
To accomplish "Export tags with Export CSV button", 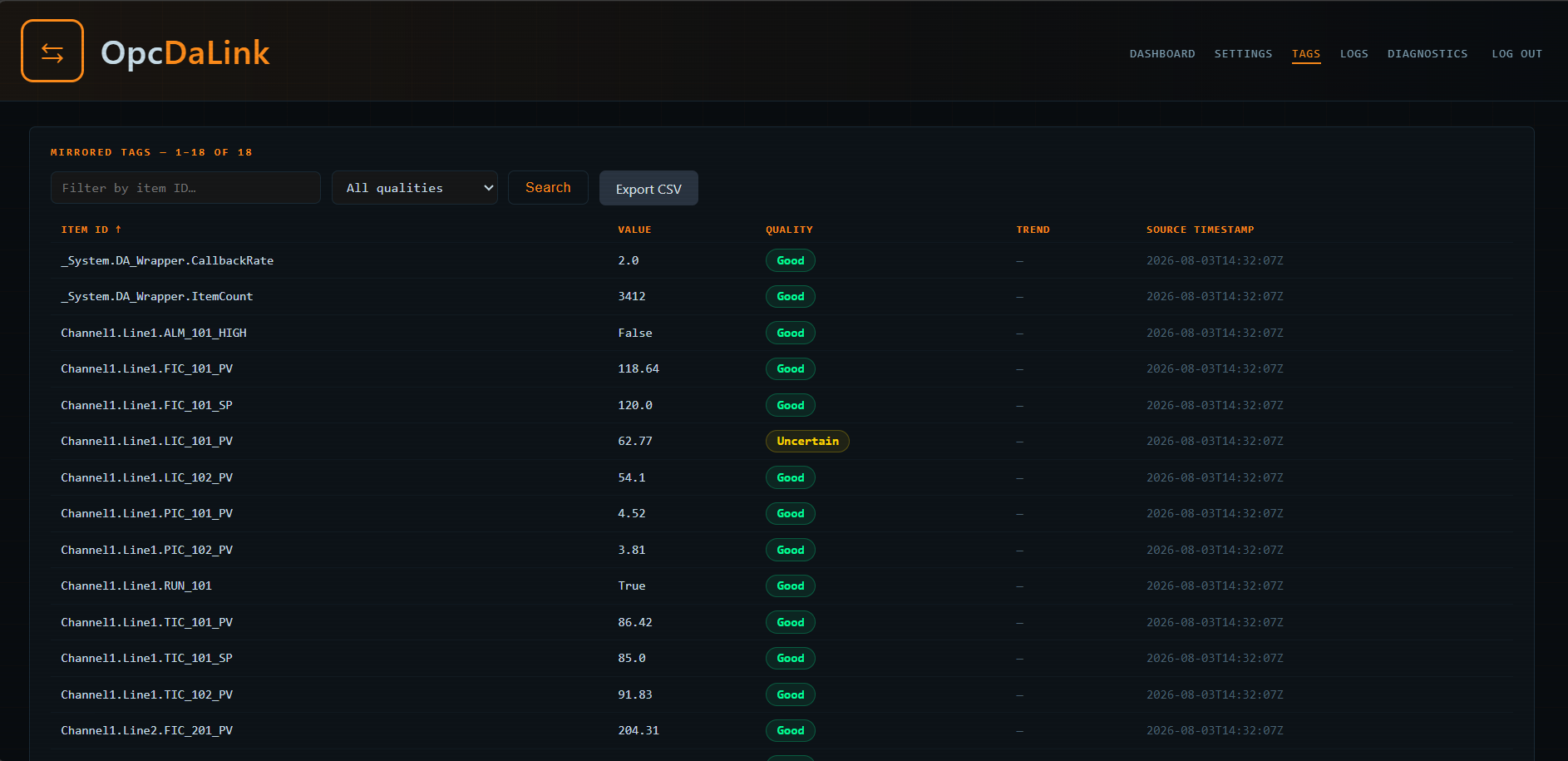I will (648, 189).
